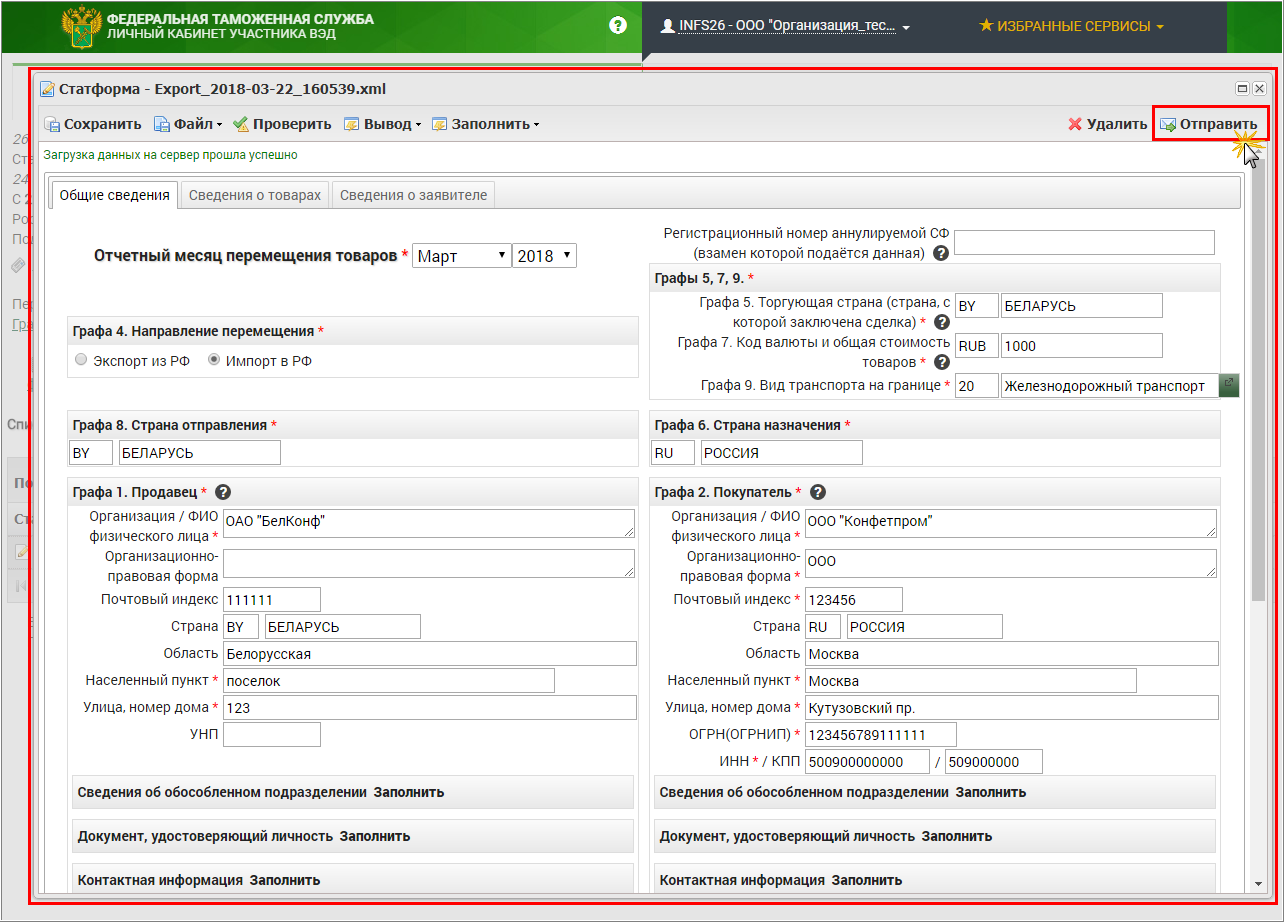Screen dimensions: 1284x922
Task: Click the Save (Сохранить) disk icon
Action: (52, 125)
